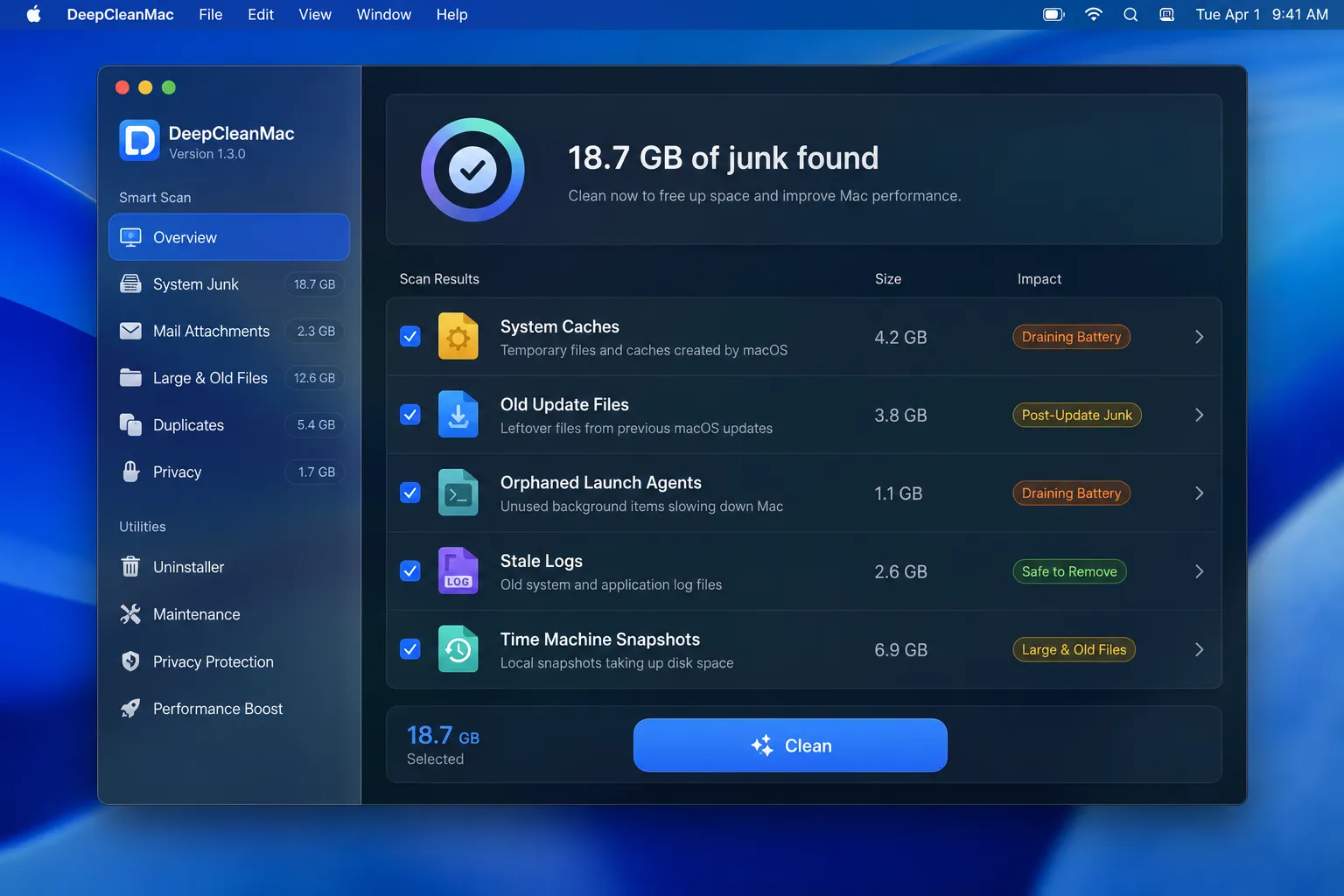Viewport: 1344px width, 896px height.
Task: Uncheck the Time Machine Snapshots checkbox
Action: point(410,649)
